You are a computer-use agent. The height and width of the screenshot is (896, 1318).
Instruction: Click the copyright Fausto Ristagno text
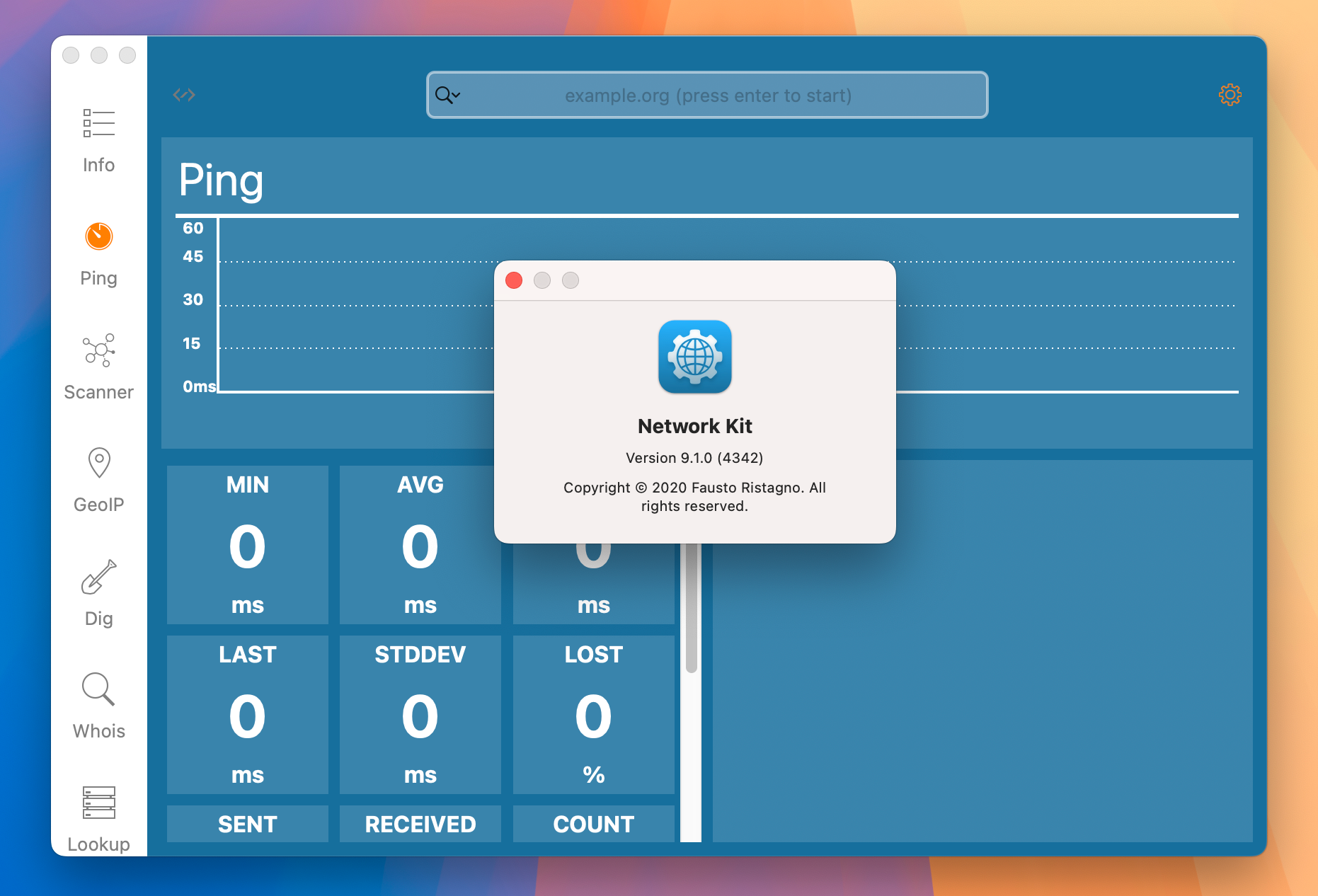(694, 497)
